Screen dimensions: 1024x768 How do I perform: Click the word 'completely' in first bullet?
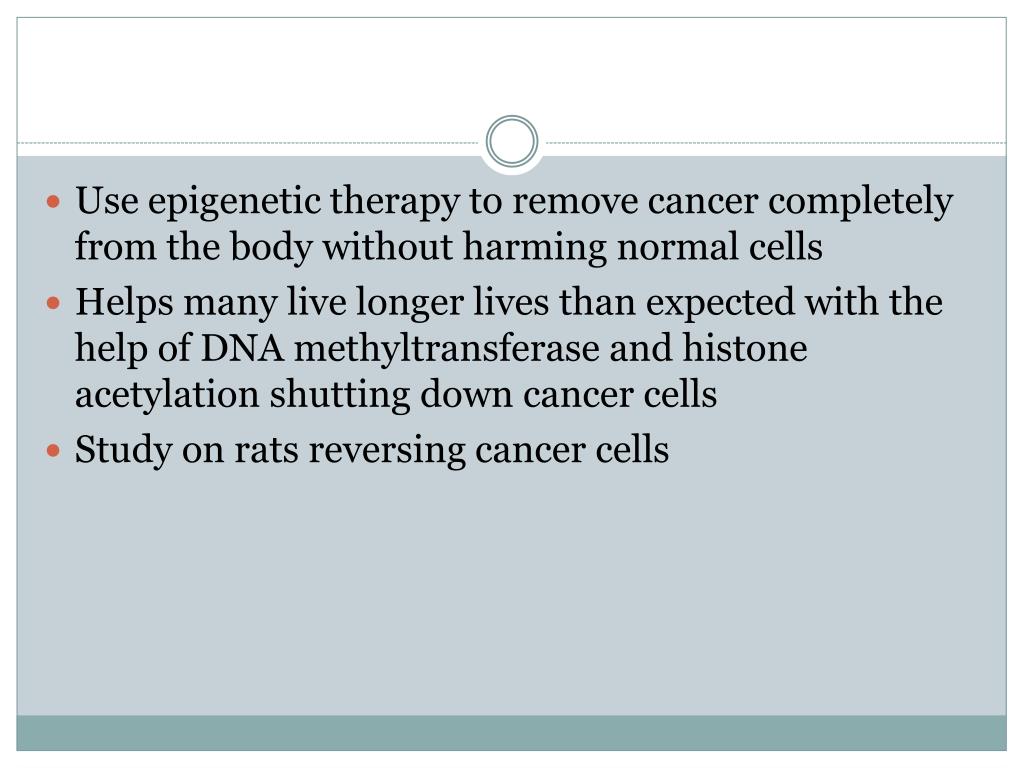pyautogui.click(x=860, y=202)
